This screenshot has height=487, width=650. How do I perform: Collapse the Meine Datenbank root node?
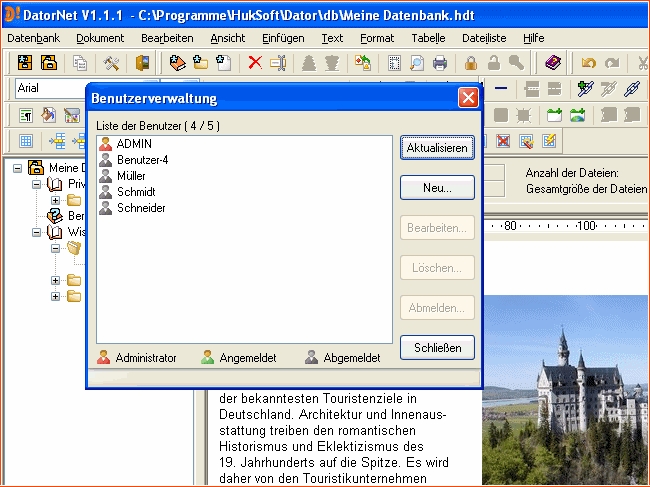18,168
